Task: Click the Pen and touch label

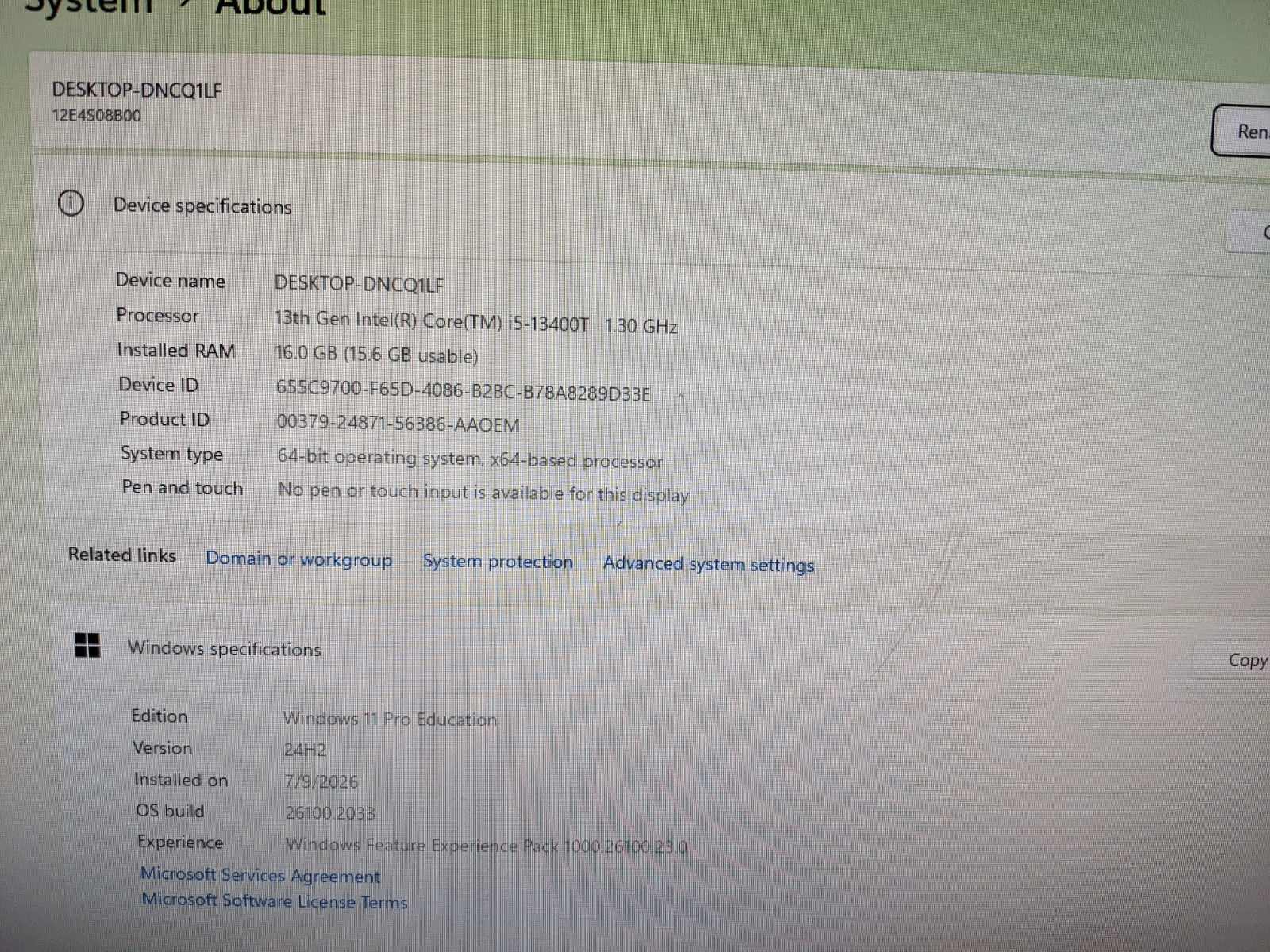Action: (183, 487)
